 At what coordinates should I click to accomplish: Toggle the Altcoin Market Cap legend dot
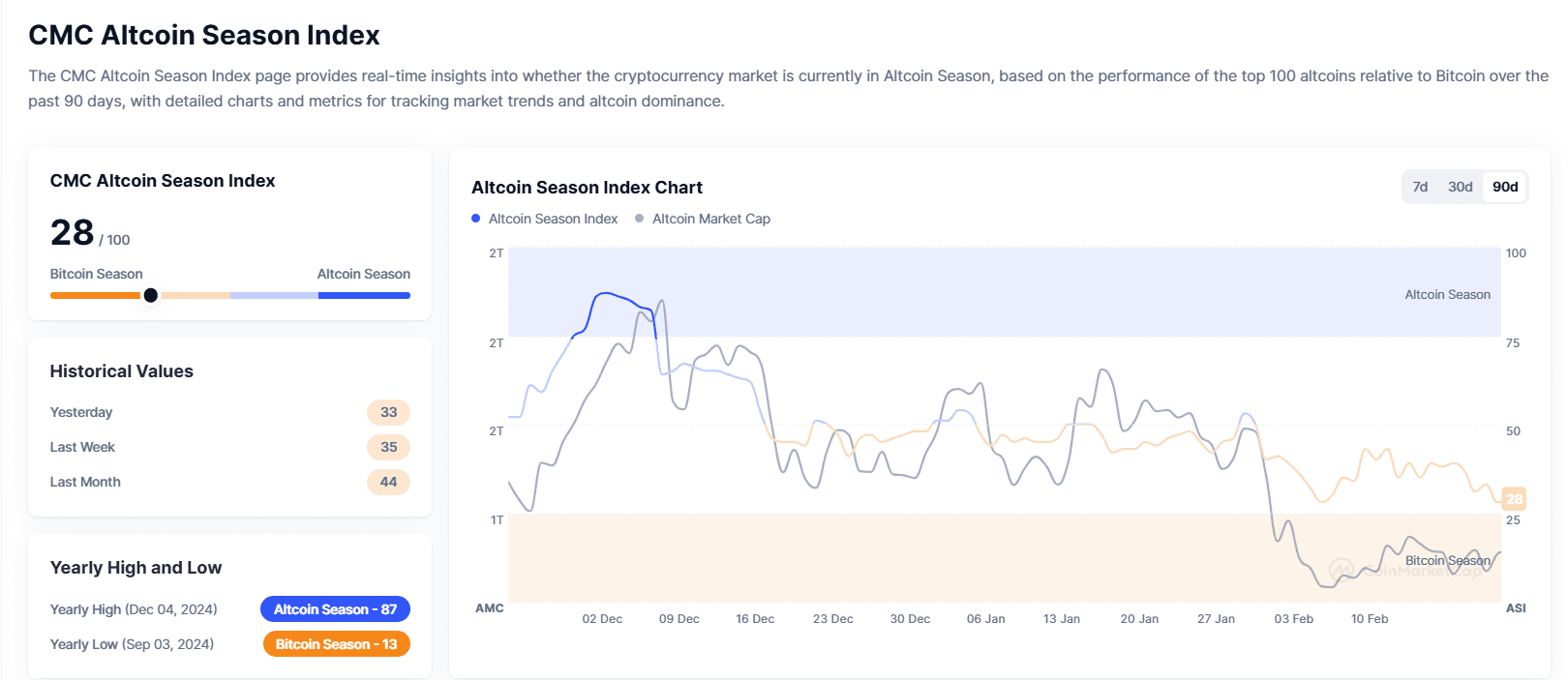[x=638, y=219]
